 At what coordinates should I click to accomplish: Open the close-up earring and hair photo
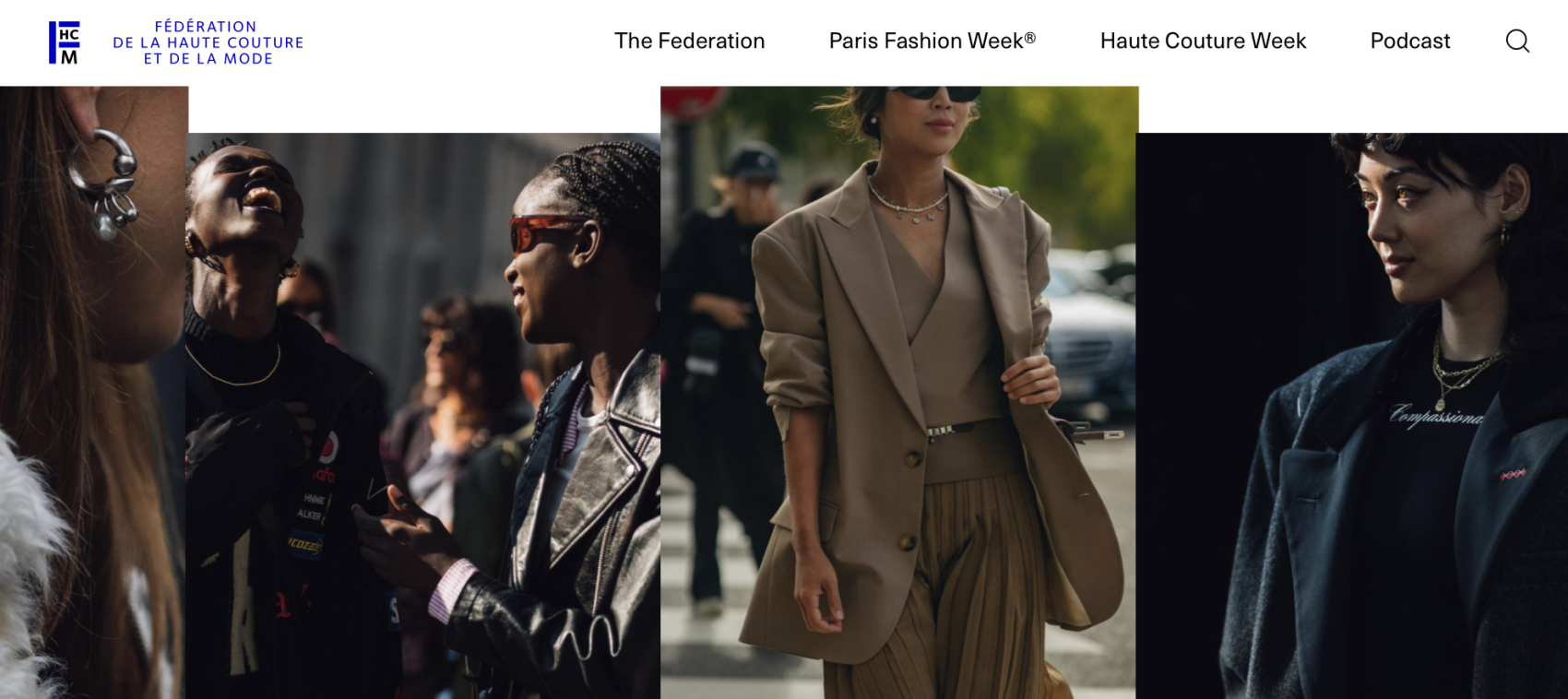(93, 392)
